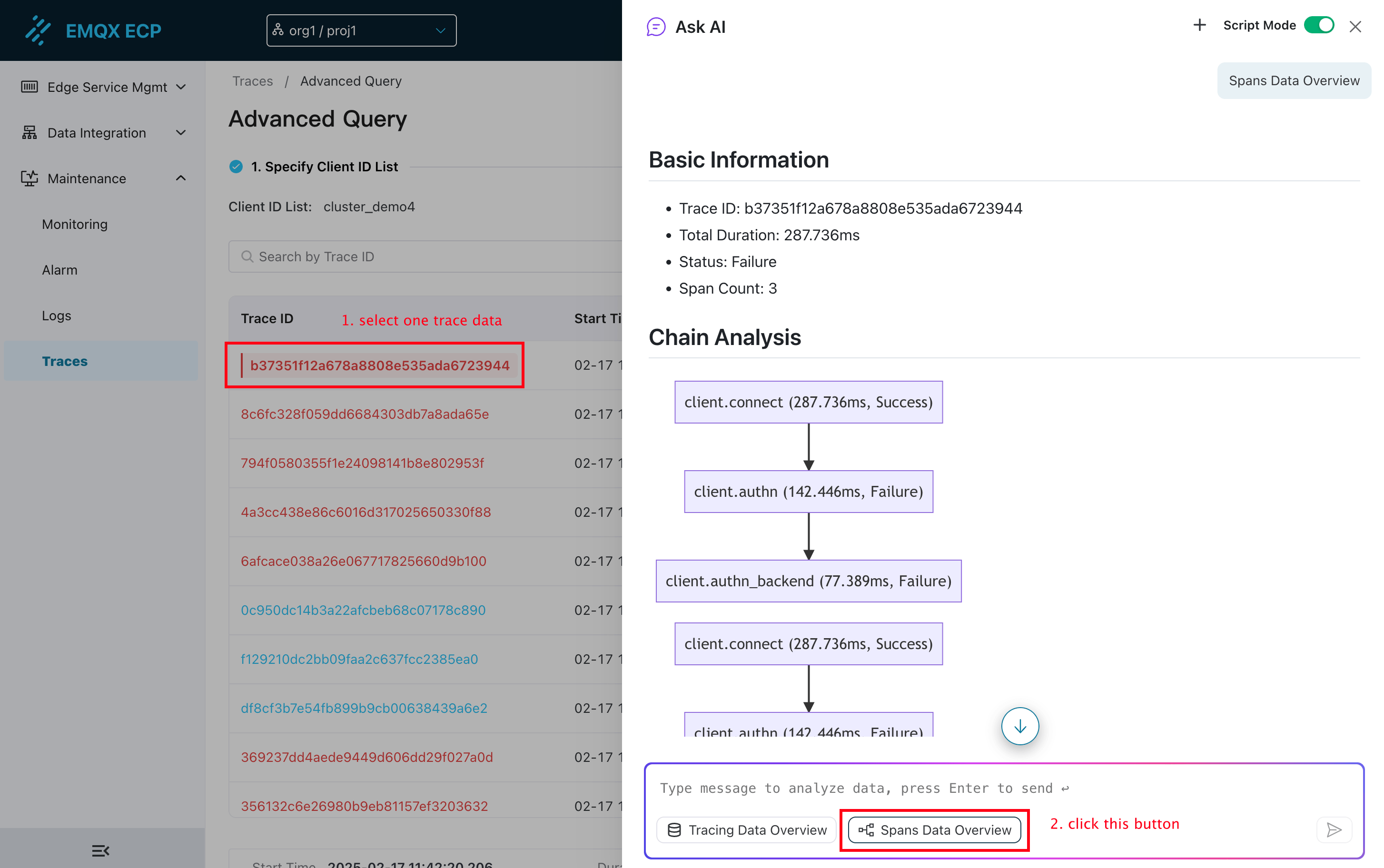Image resolution: width=1384 pixels, height=868 pixels.
Task: Collapse the Maintenance section
Action: tap(181, 178)
